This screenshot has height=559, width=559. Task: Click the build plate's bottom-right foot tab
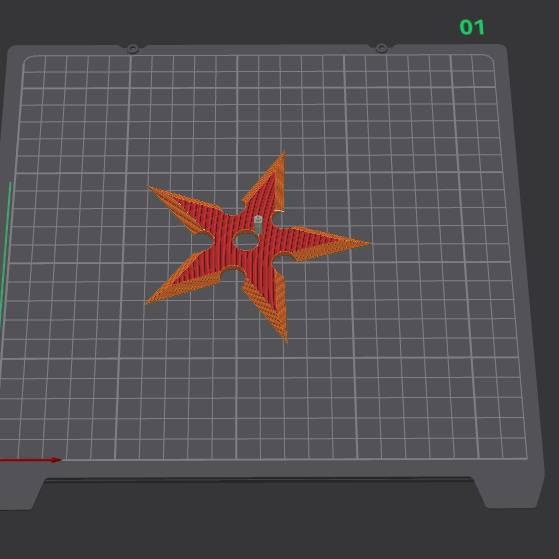point(510,492)
